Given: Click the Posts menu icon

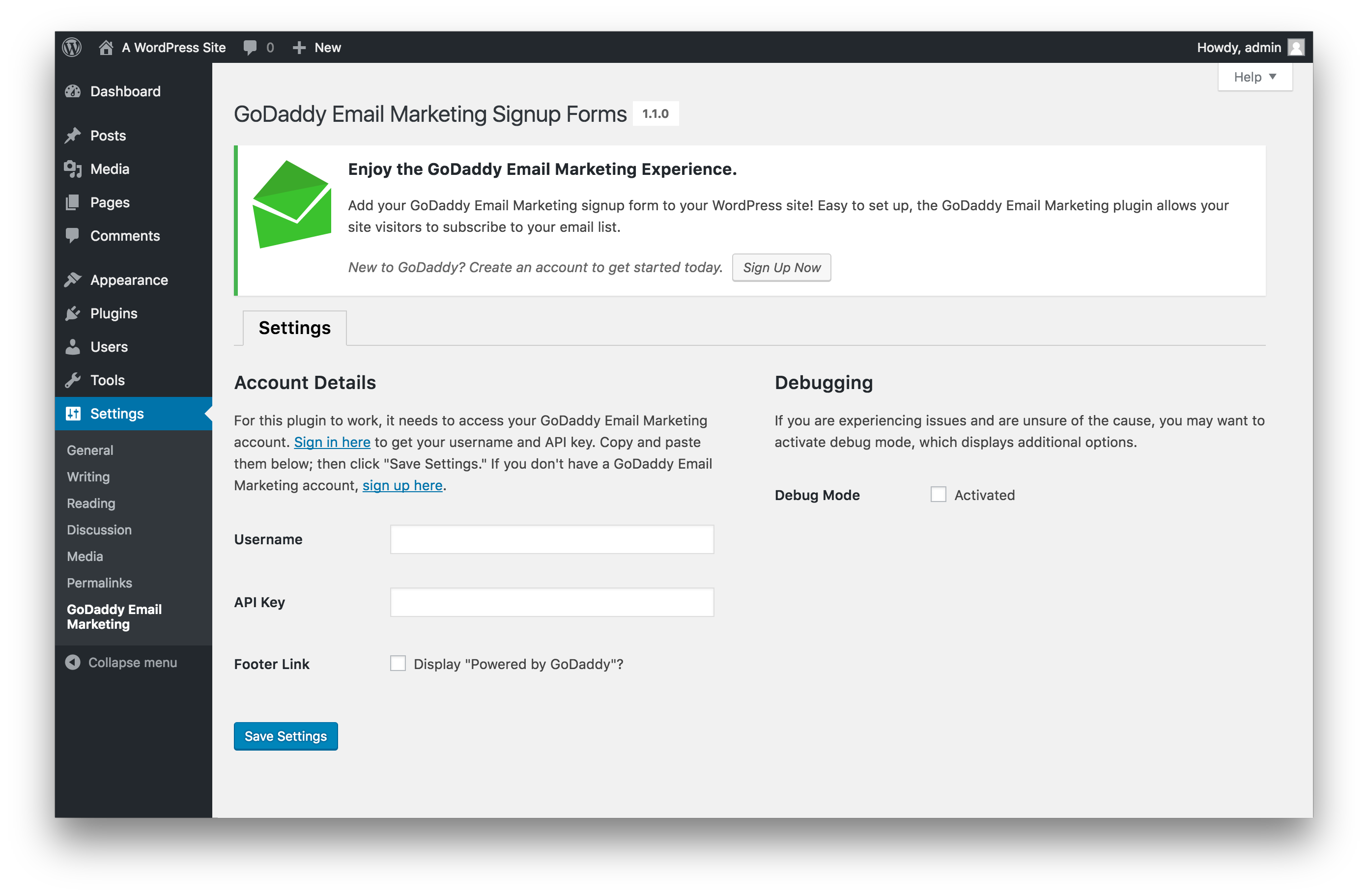Looking at the screenshot, I should pos(75,135).
